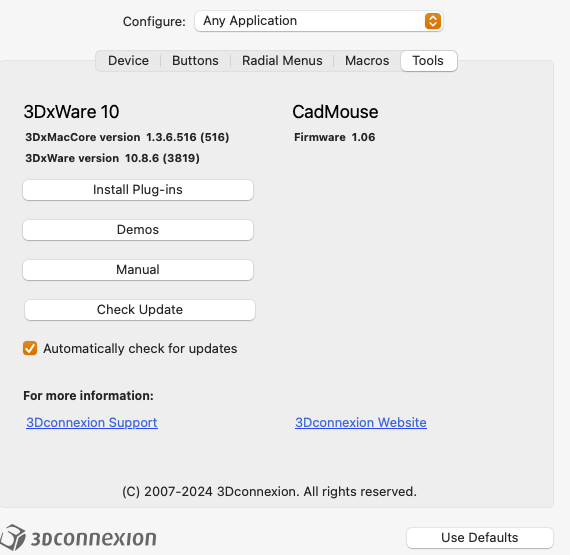Click the 3DxWare 10 heading

pyautogui.click(x=71, y=112)
